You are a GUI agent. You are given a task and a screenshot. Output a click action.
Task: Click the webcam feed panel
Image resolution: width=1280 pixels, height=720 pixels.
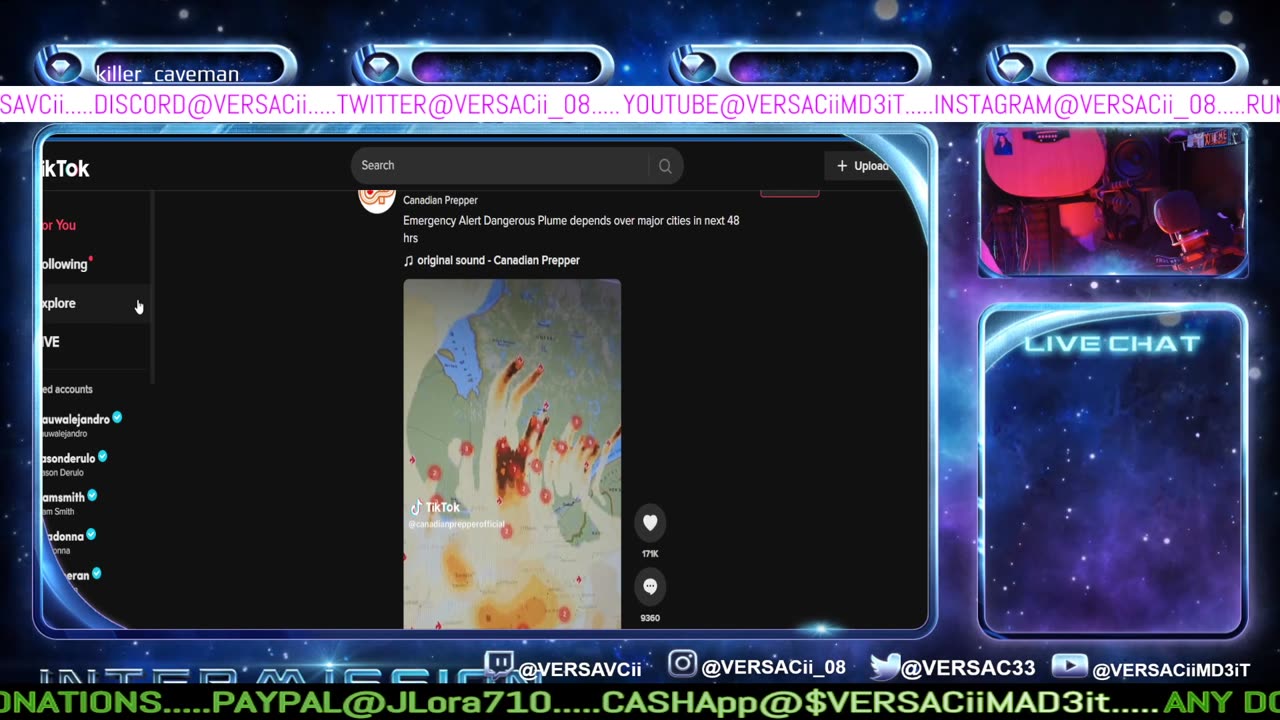[1113, 201]
